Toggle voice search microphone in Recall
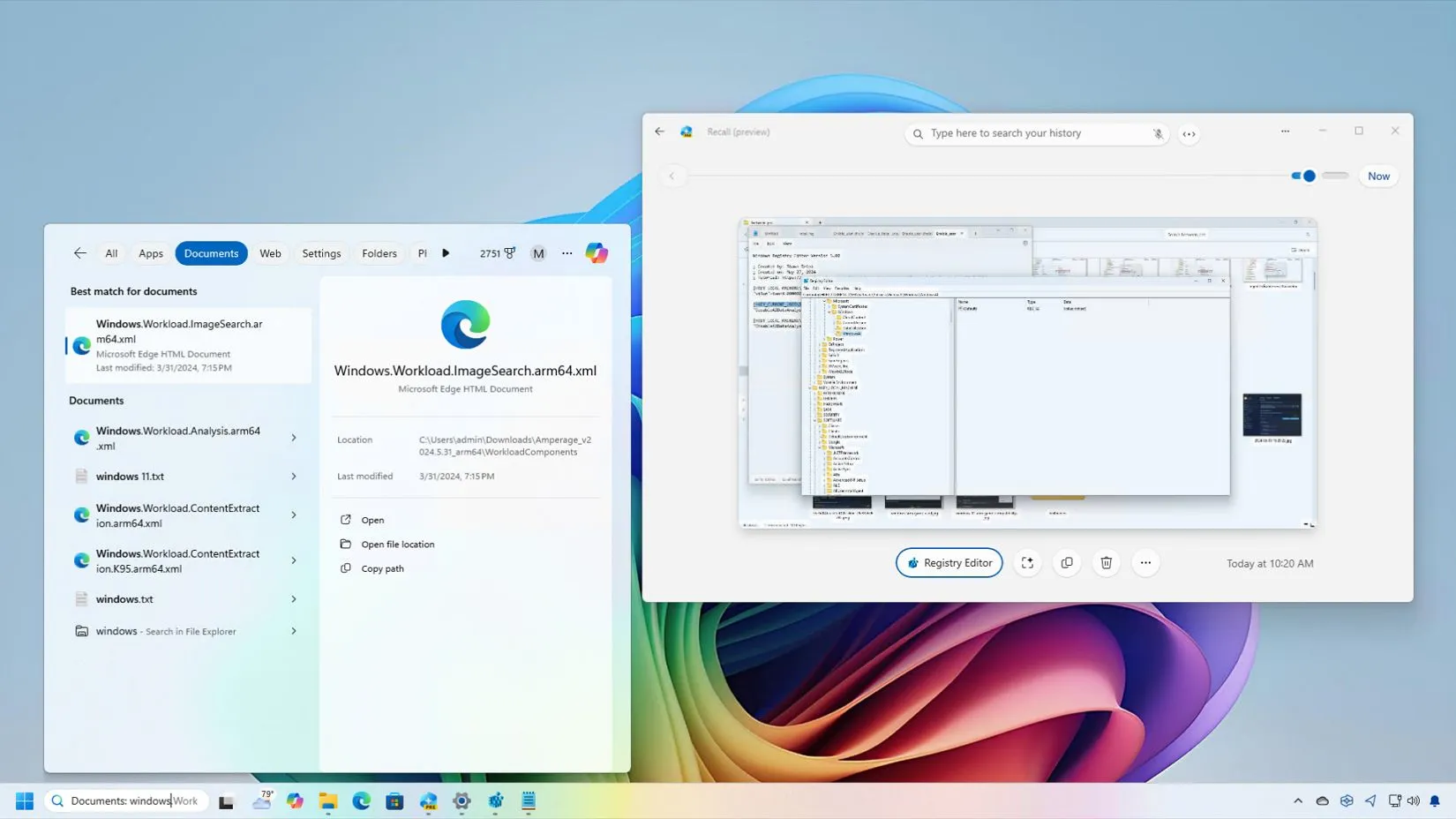Image resolution: width=1456 pixels, height=819 pixels. 1158,133
